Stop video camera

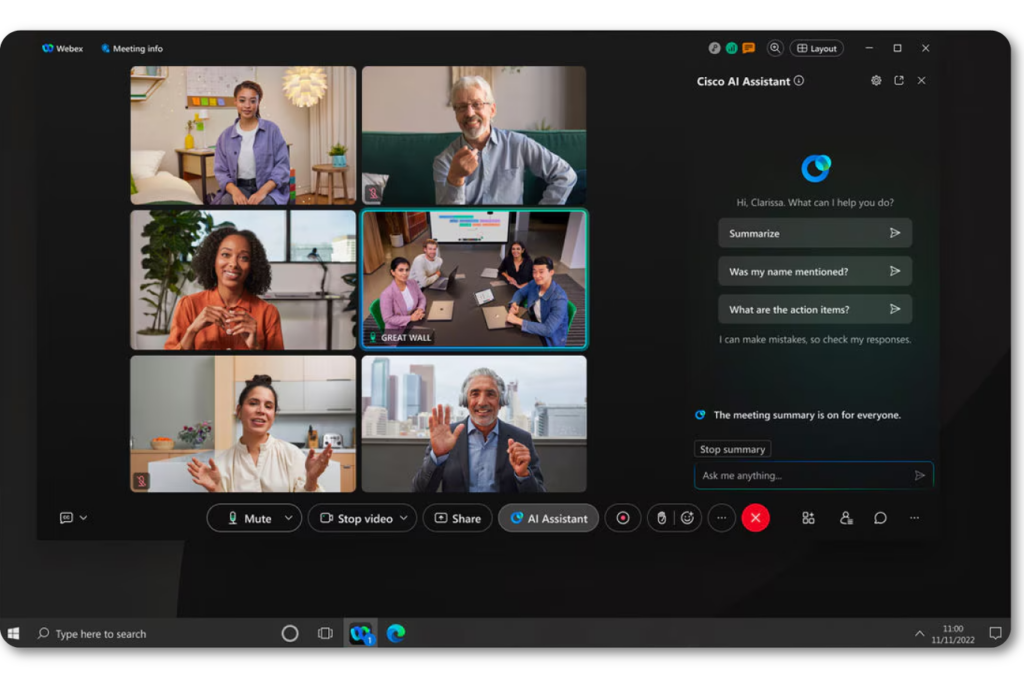tap(357, 518)
